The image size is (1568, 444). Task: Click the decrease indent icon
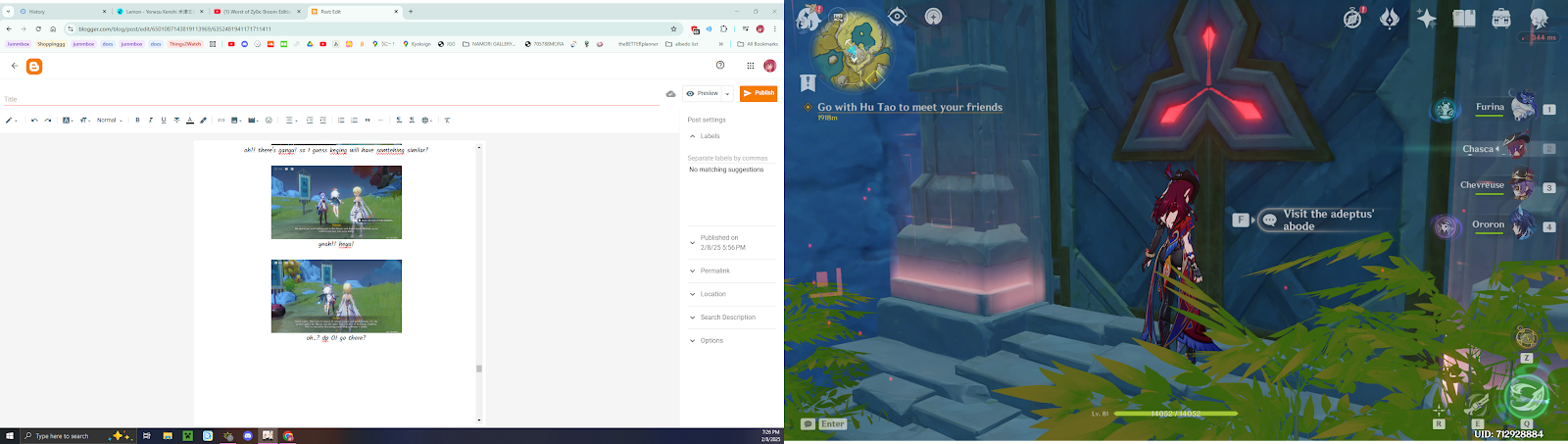coord(322,121)
